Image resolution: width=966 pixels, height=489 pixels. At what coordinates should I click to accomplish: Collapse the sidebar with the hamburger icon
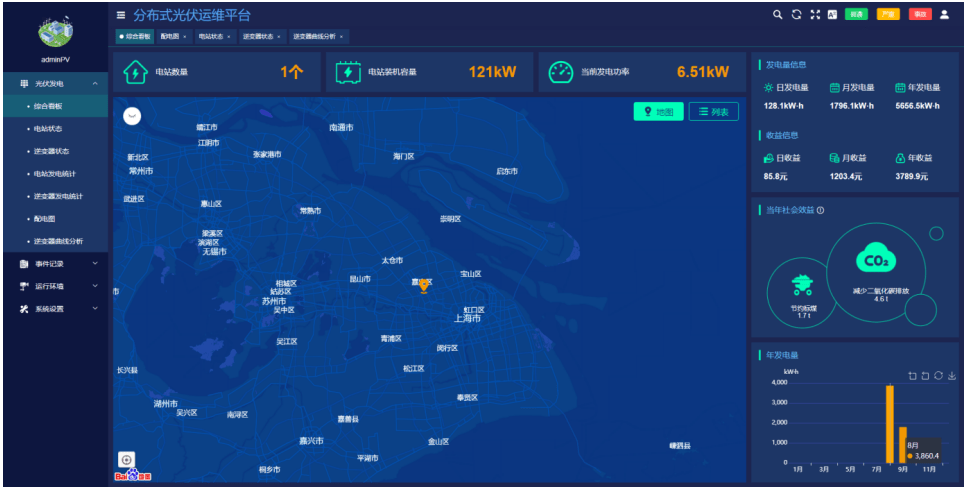coord(121,15)
